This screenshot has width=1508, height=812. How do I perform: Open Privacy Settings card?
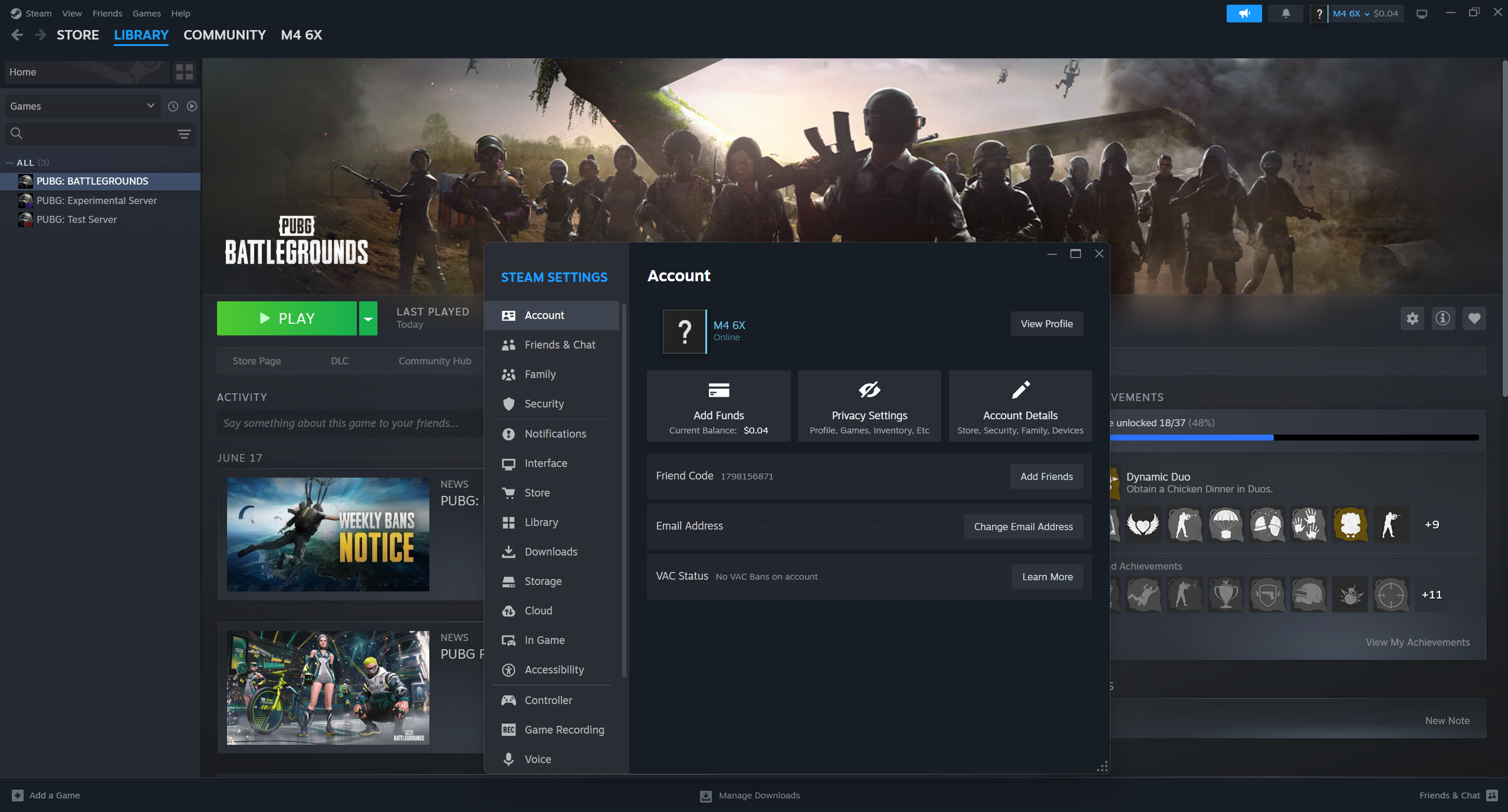pyautogui.click(x=869, y=406)
